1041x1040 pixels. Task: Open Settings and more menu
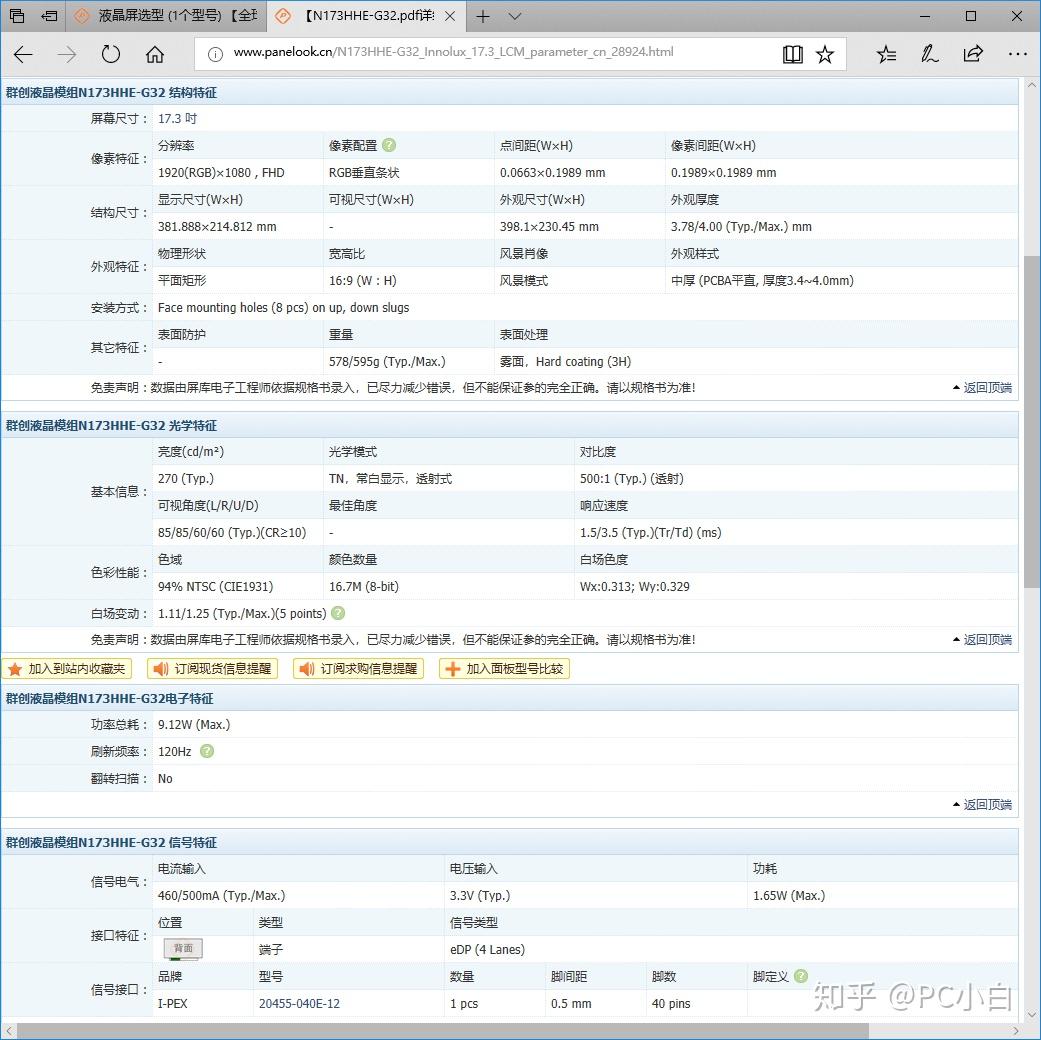coord(1018,54)
